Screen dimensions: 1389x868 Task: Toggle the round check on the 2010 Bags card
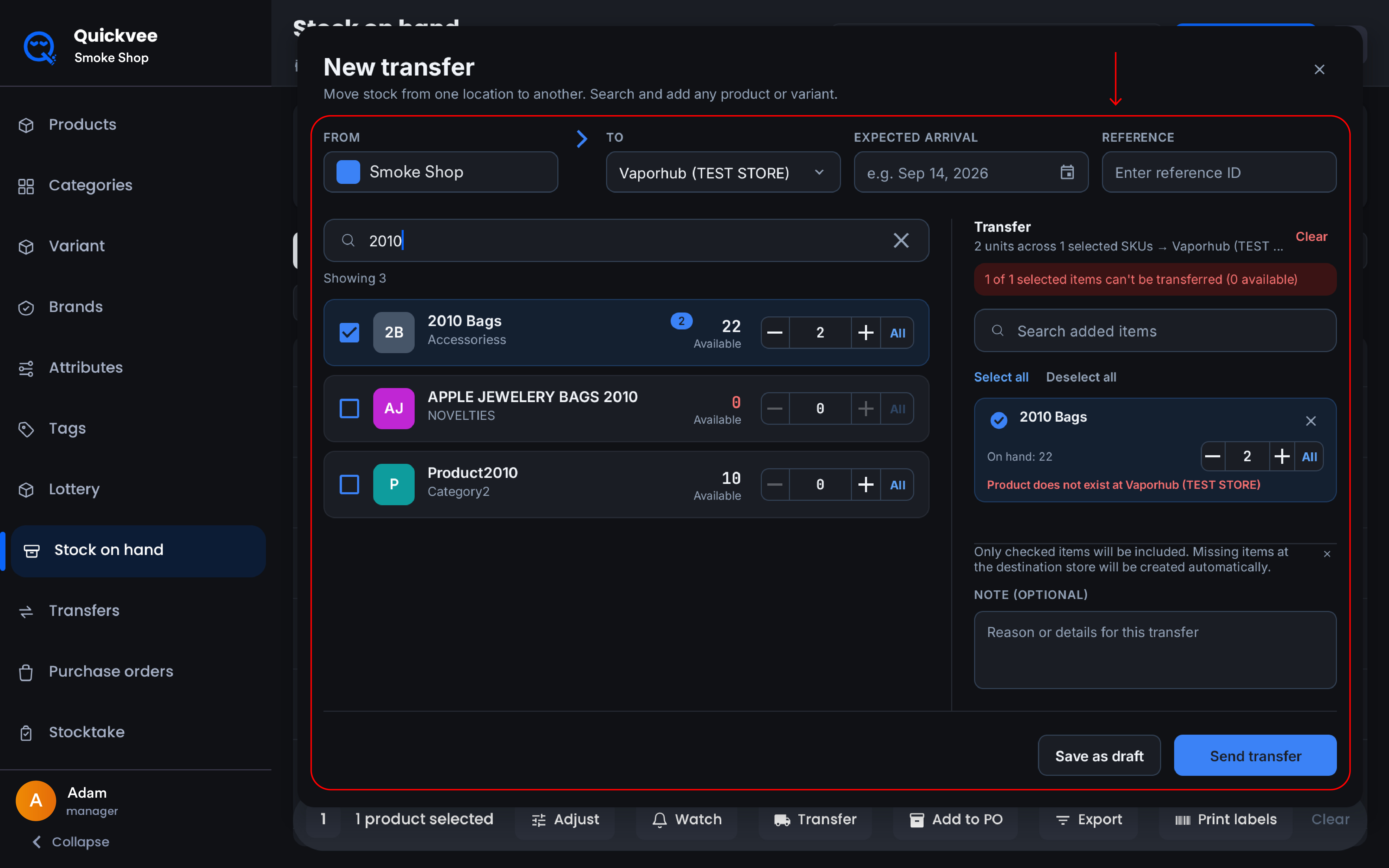[999, 420]
